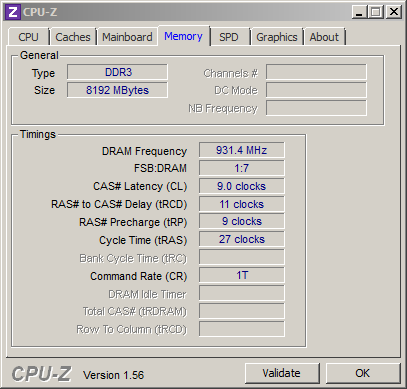Maximize the CPU-Z window
Screen dimensions: 407x389
[376, 12]
